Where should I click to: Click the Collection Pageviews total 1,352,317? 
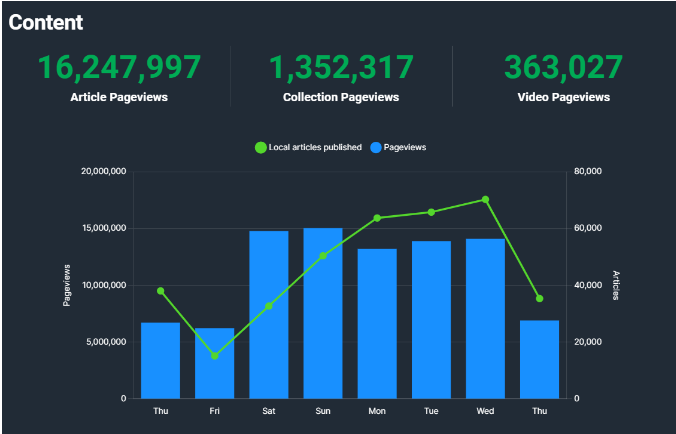click(341, 67)
